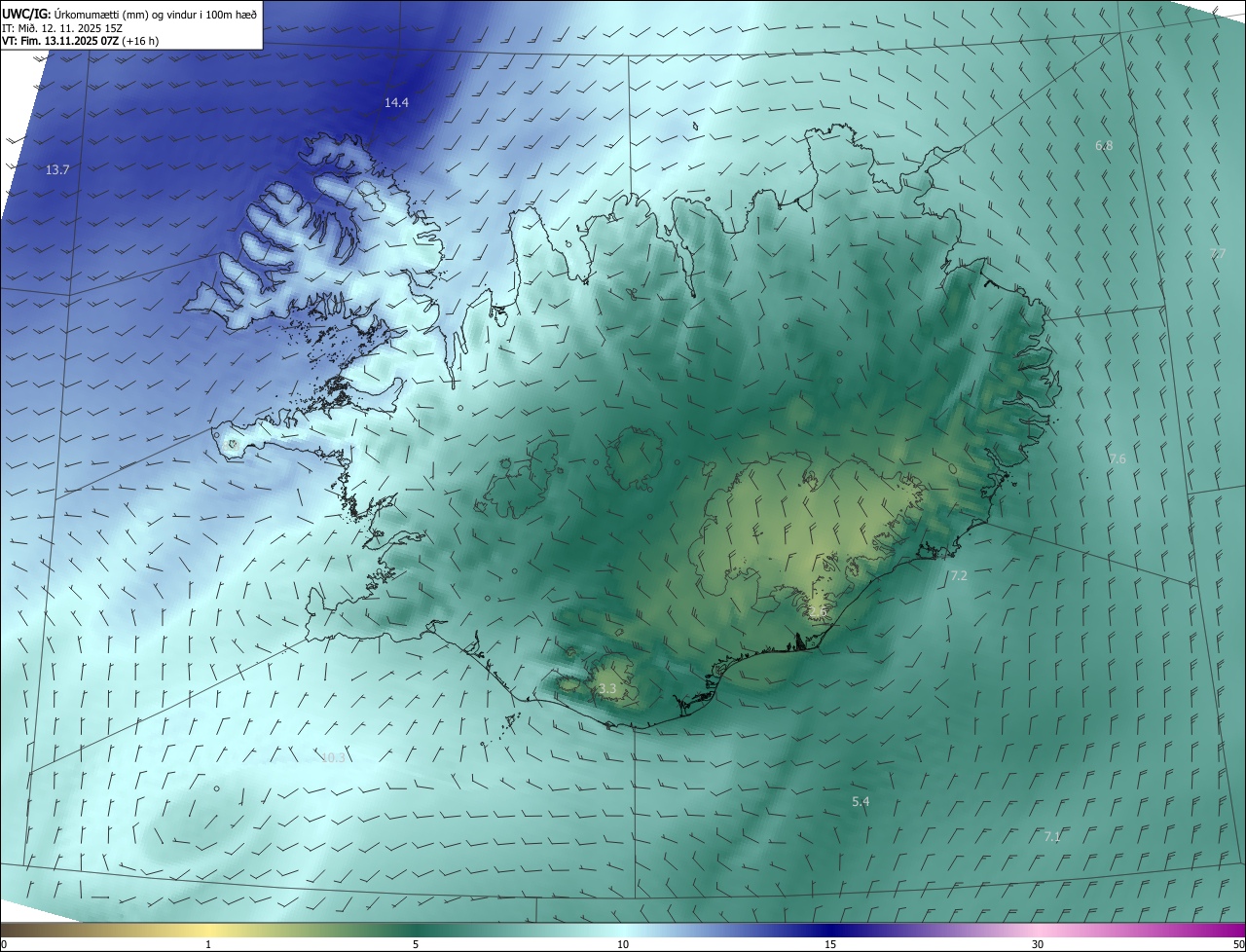This screenshot has width=1246, height=952.
Task: Click the title text "Úrkomumætti (mm) og vindur"
Action: (x=125, y=14)
